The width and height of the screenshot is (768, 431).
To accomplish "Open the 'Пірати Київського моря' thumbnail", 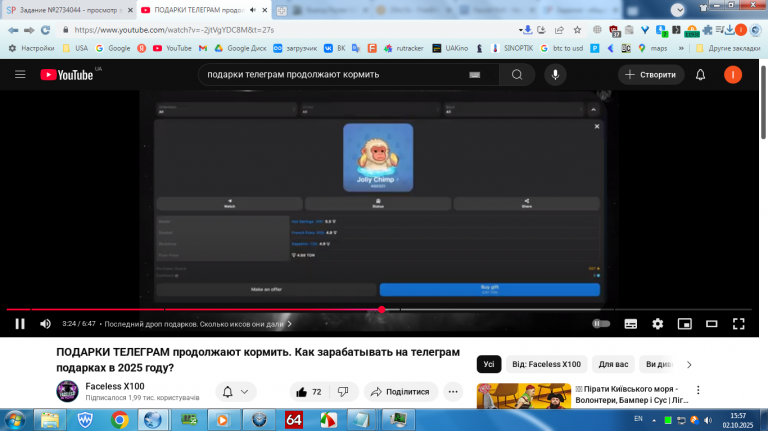I will click(x=524, y=396).
